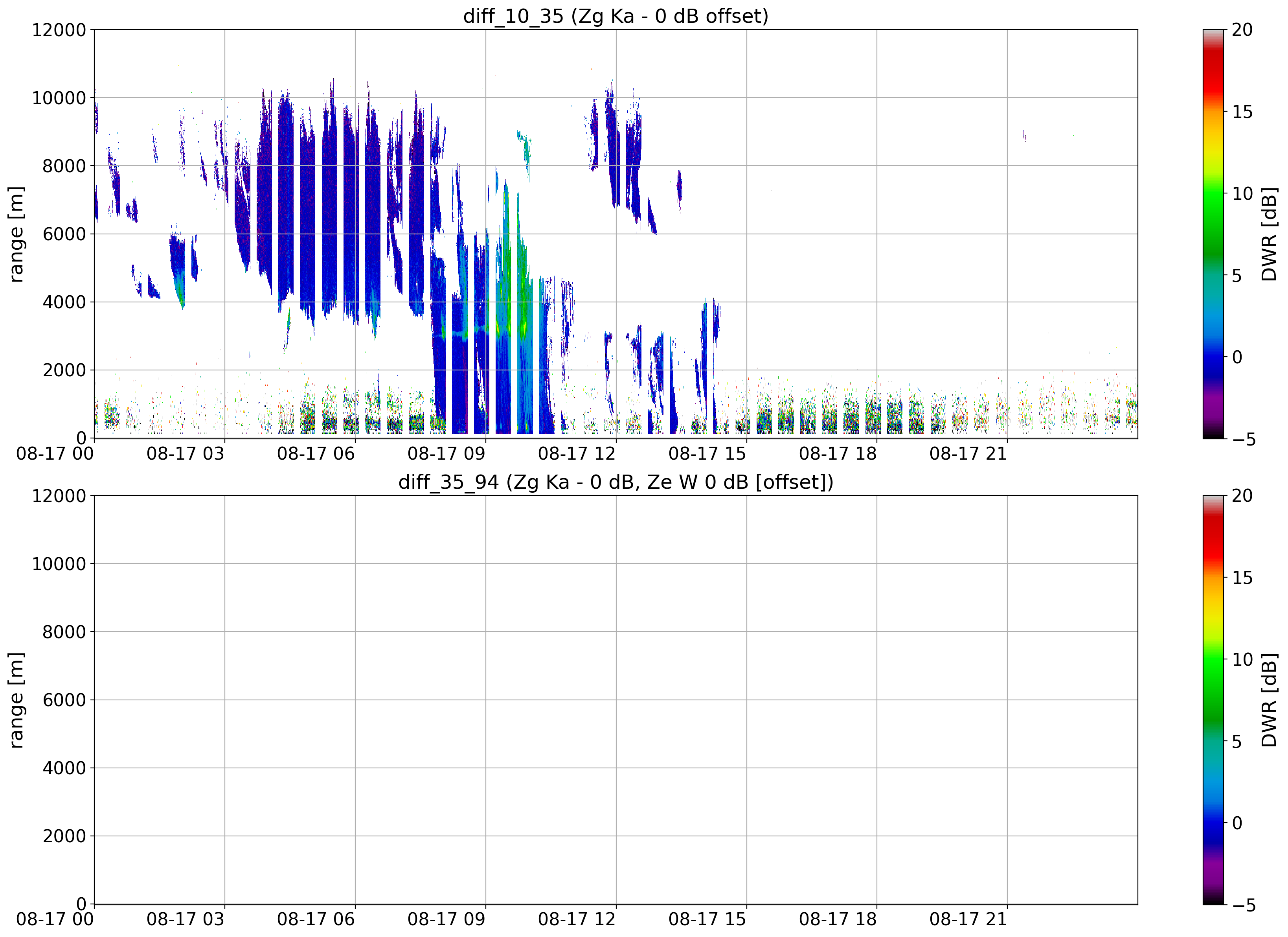Click the '20' tick on the bottom colorbar

pos(1242,495)
